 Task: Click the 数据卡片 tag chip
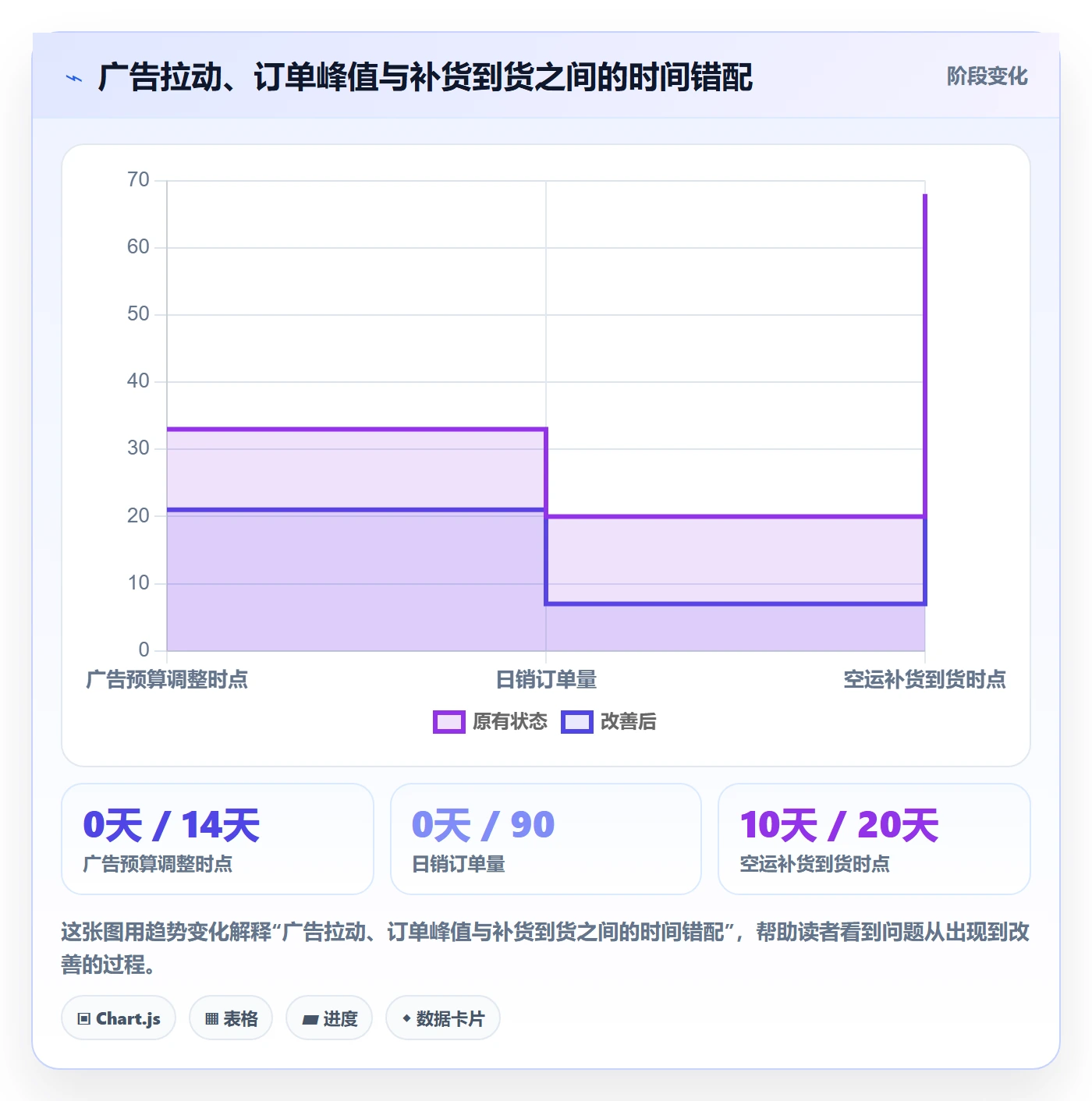(443, 1018)
